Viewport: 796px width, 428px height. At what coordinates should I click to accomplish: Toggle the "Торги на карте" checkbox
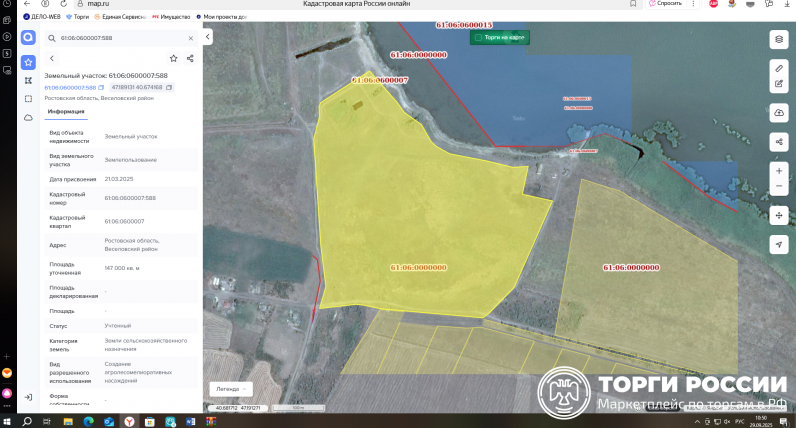(479, 37)
